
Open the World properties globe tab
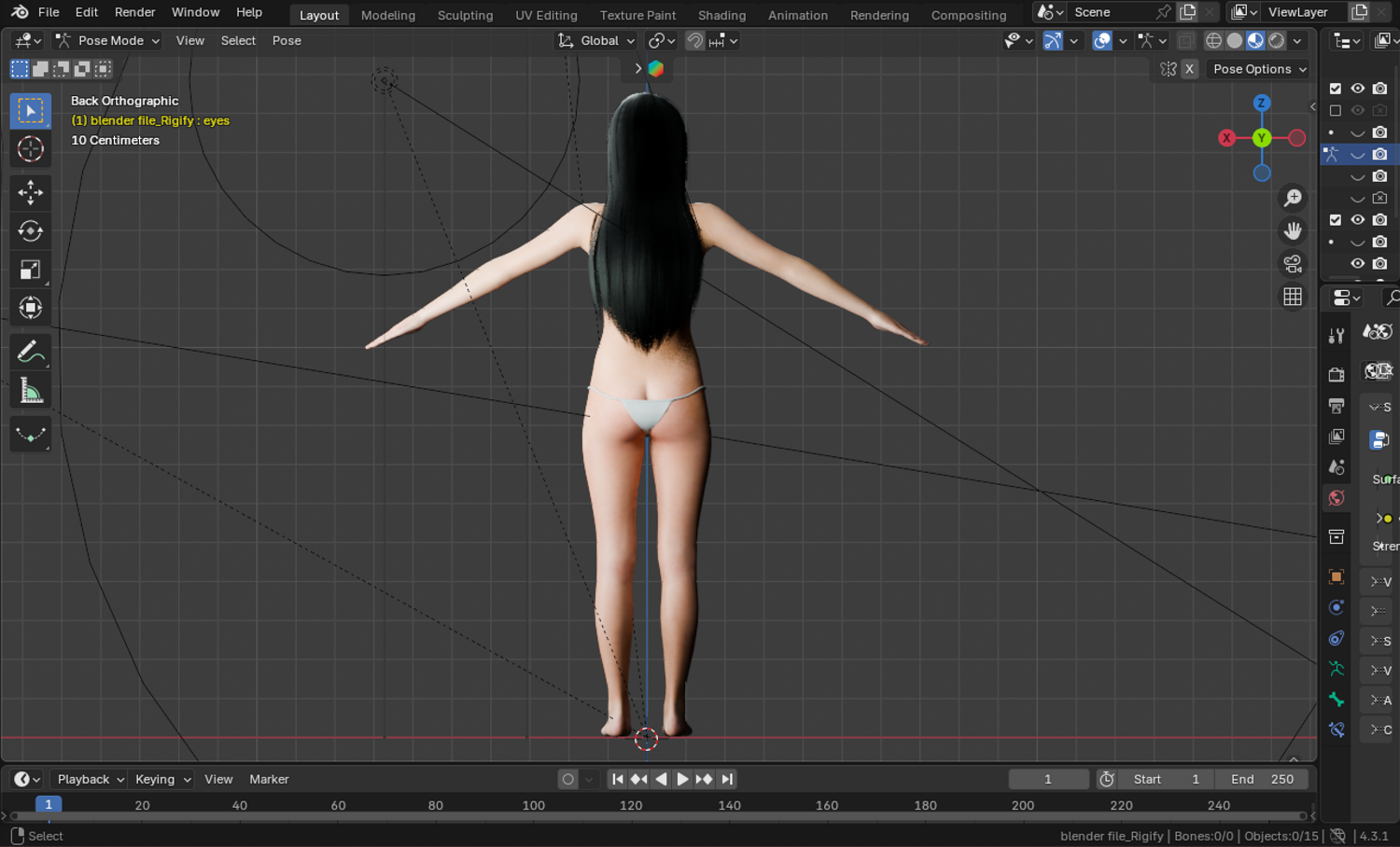1337,497
